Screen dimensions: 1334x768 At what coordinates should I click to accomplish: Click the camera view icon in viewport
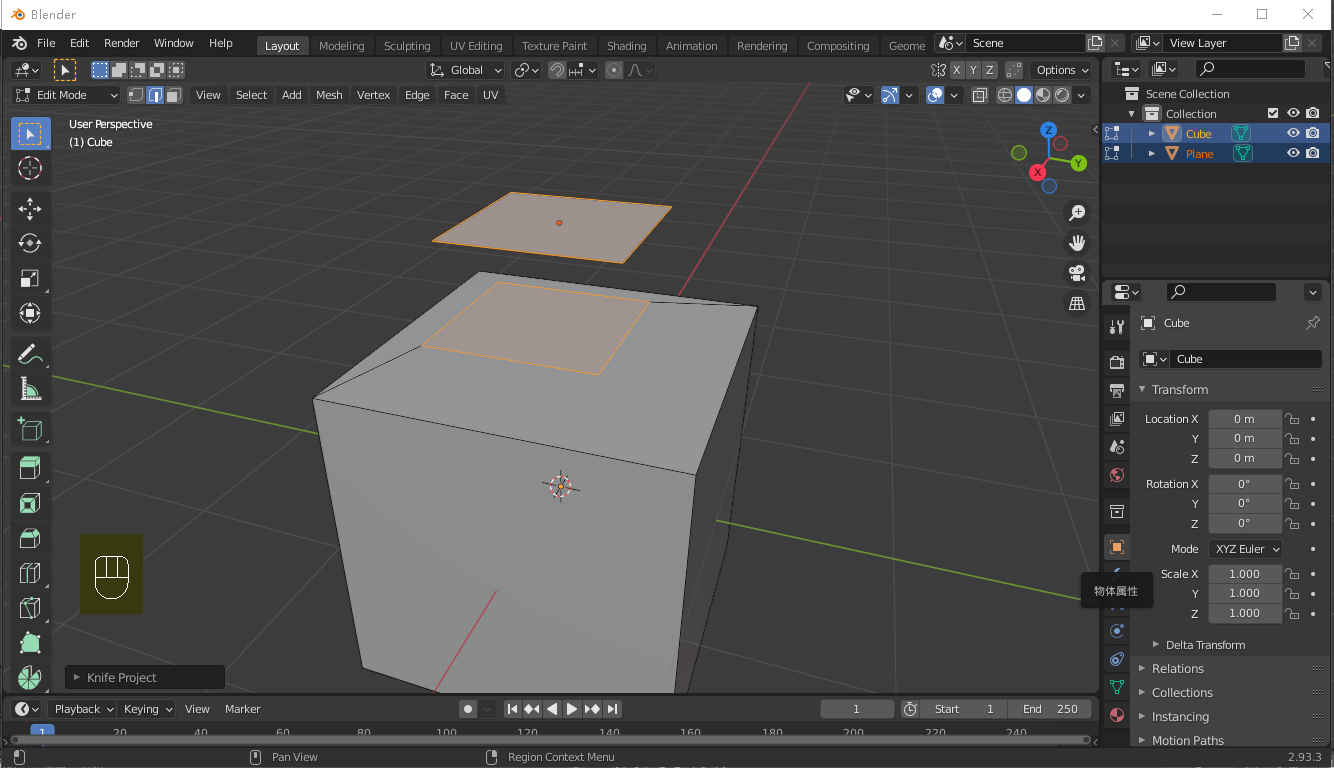click(x=1077, y=273)
